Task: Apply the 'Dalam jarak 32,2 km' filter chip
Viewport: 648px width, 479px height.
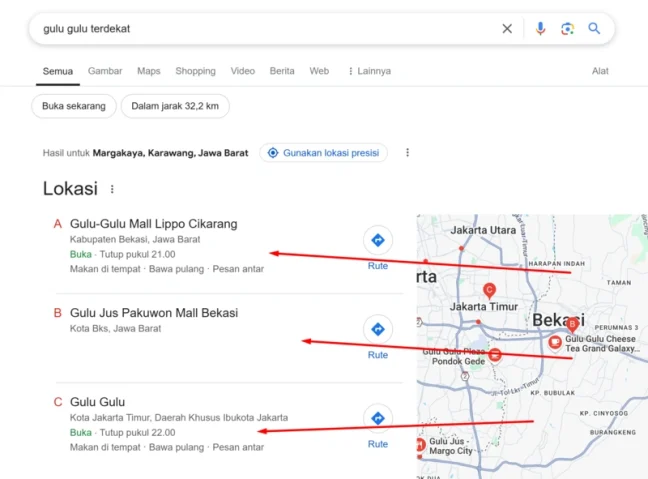Action: [x=175, y=106]
